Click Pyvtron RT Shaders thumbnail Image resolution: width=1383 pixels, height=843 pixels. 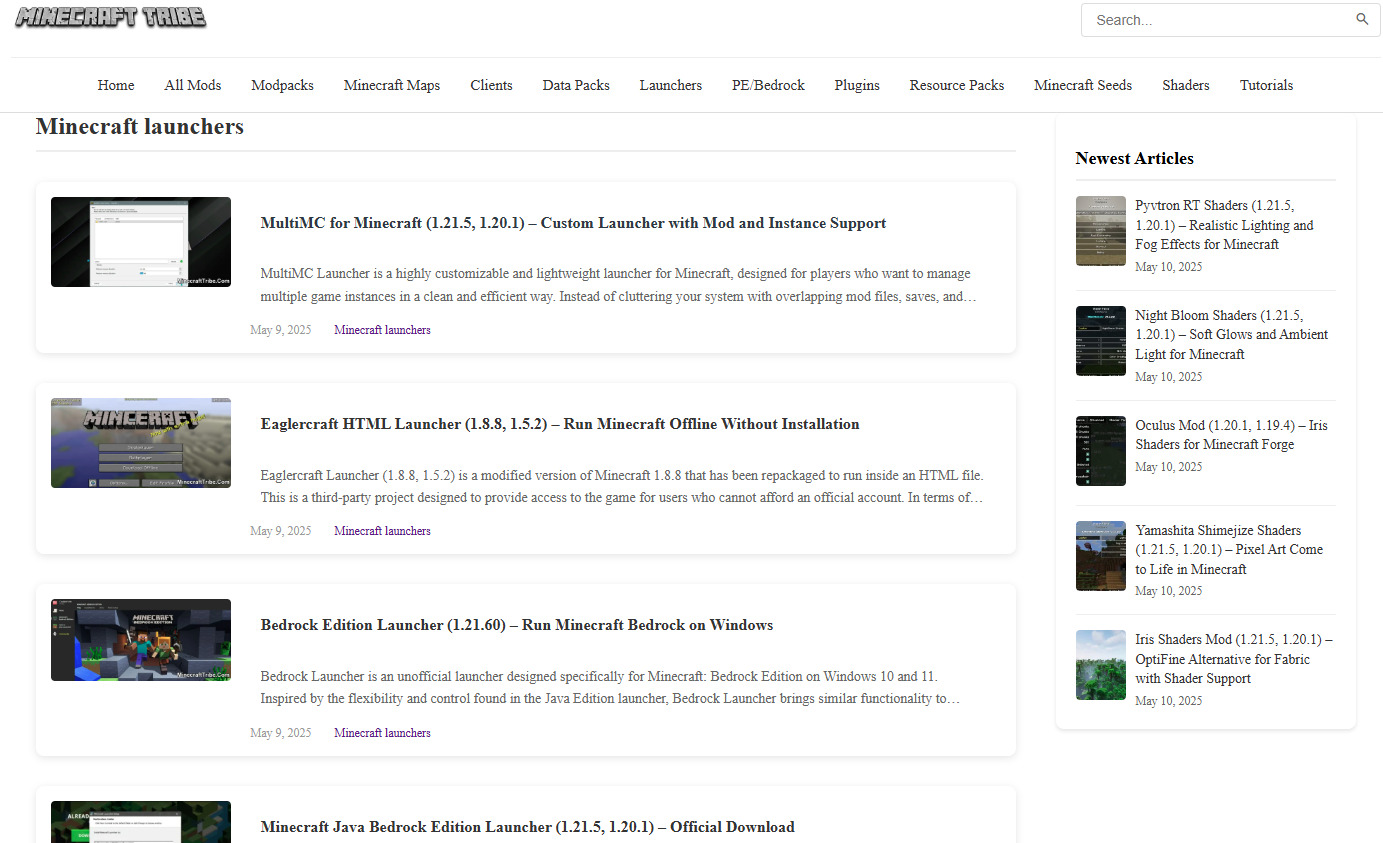[1101, 231]
